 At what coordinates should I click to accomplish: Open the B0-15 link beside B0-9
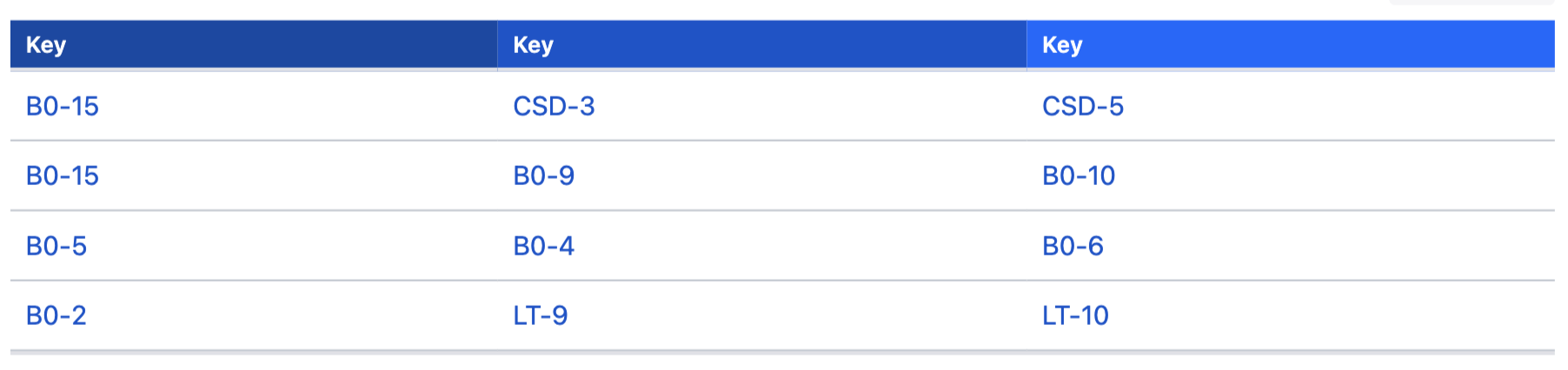coord(63,175)
